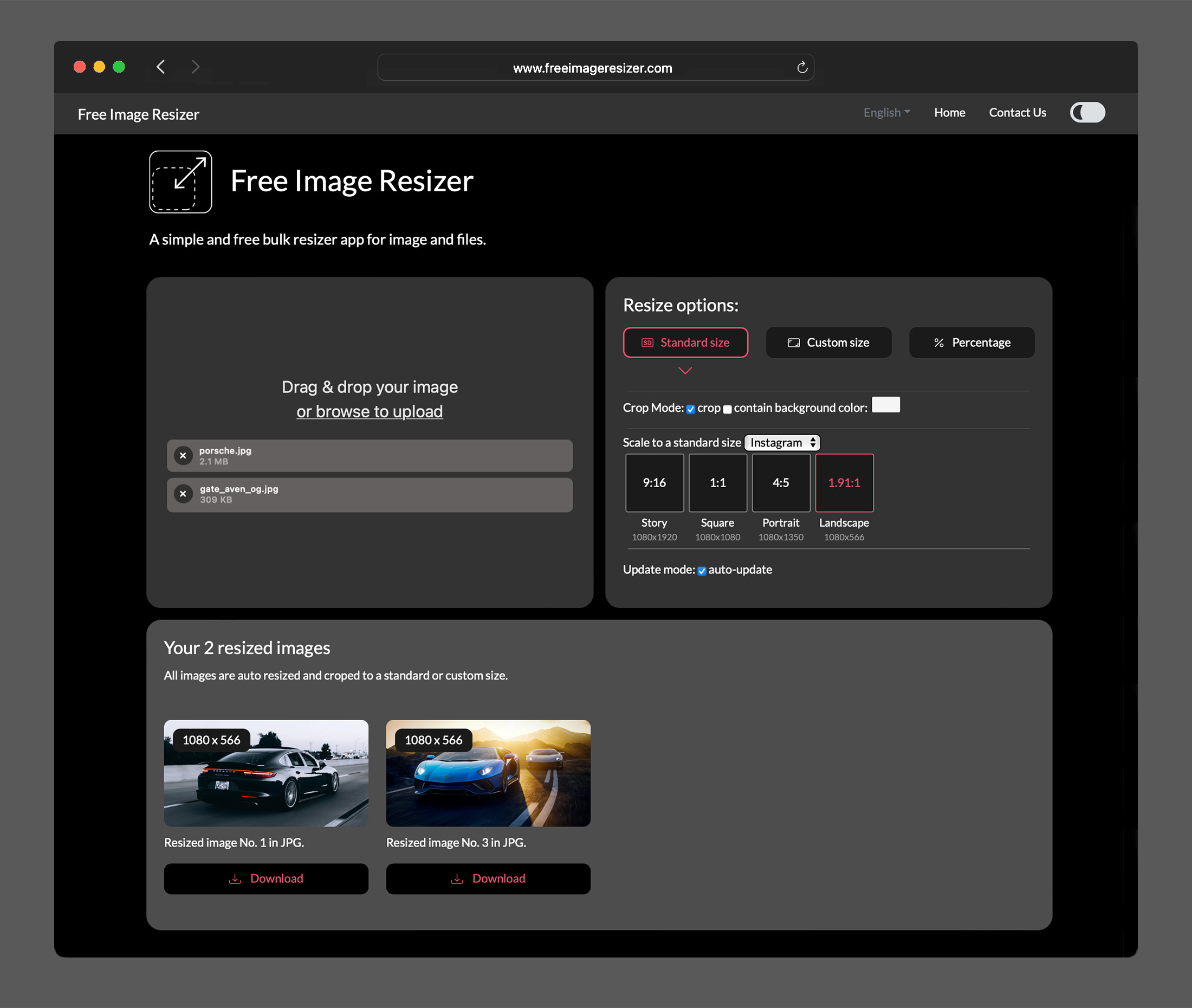
Task: Click the Home menu item
Action: (x=949, y=112)
